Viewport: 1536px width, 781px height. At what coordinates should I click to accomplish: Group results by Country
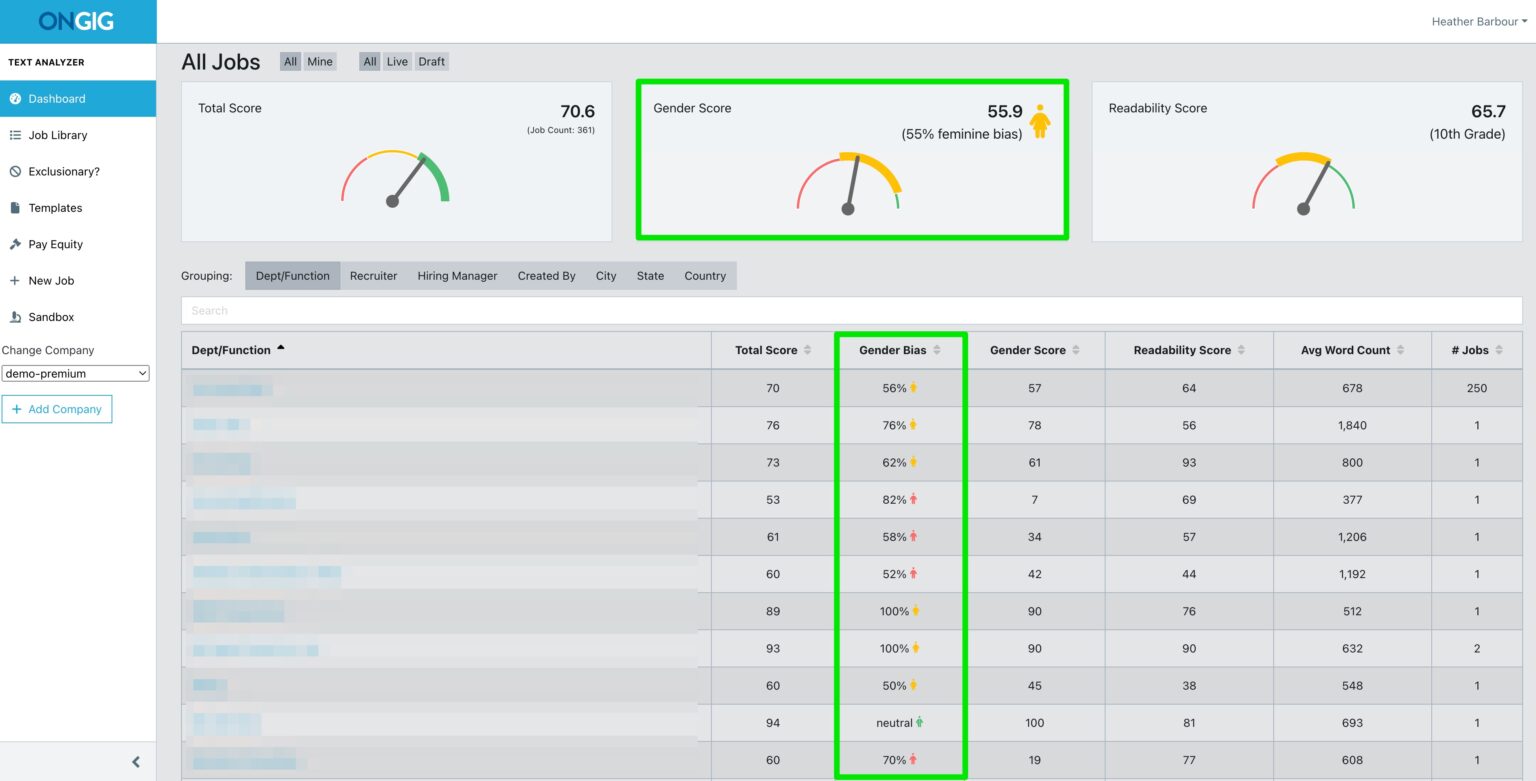(x=705, y=275)
